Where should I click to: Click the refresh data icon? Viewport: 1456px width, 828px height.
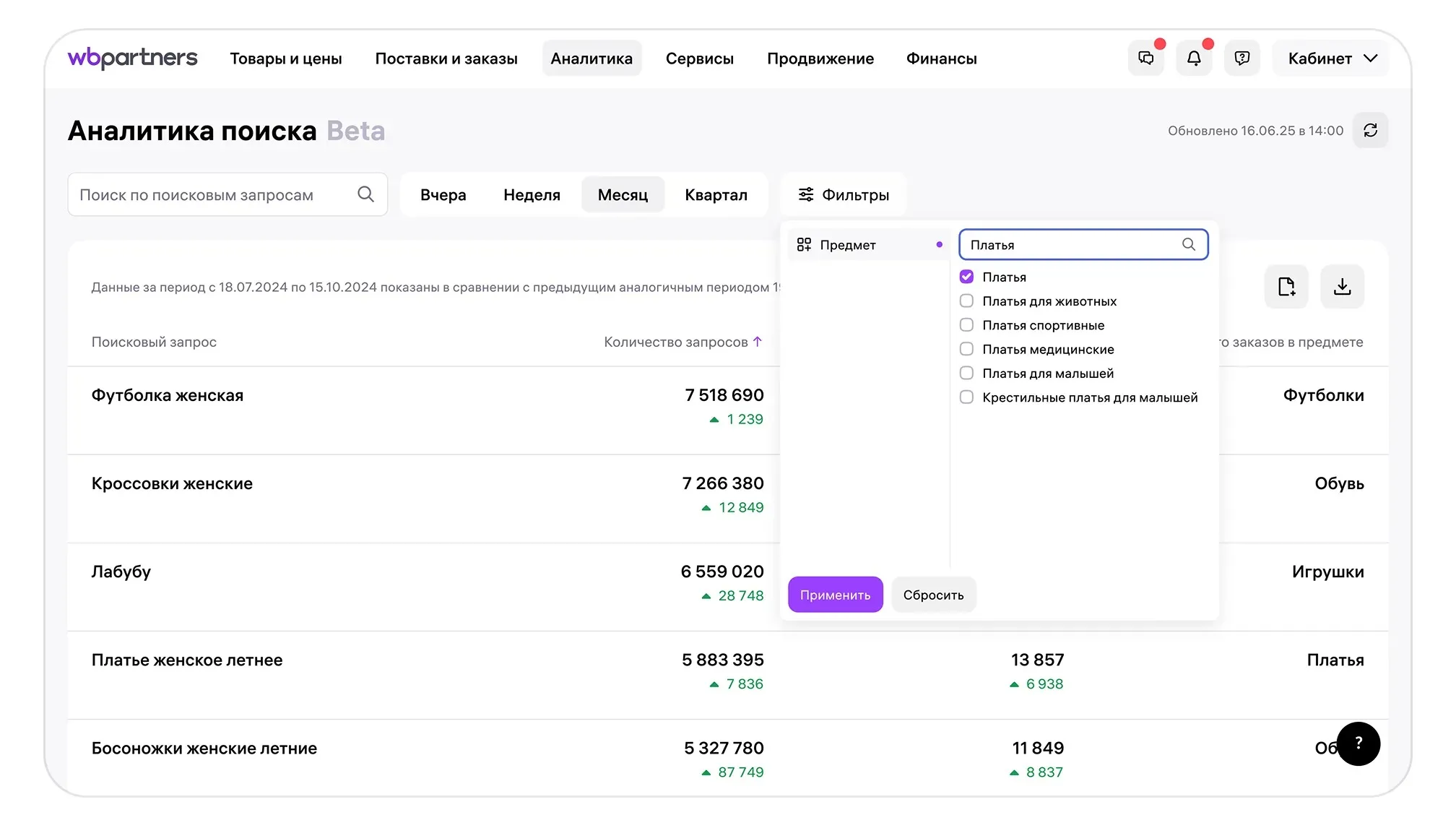click(1370, 131)
